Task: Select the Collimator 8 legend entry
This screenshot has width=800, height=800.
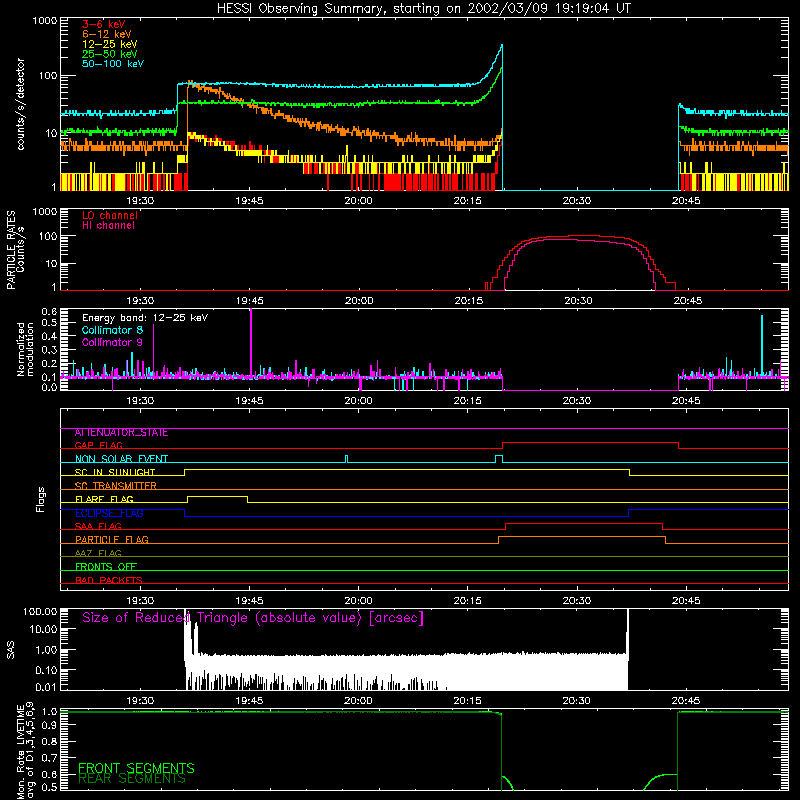Action: 112,330
